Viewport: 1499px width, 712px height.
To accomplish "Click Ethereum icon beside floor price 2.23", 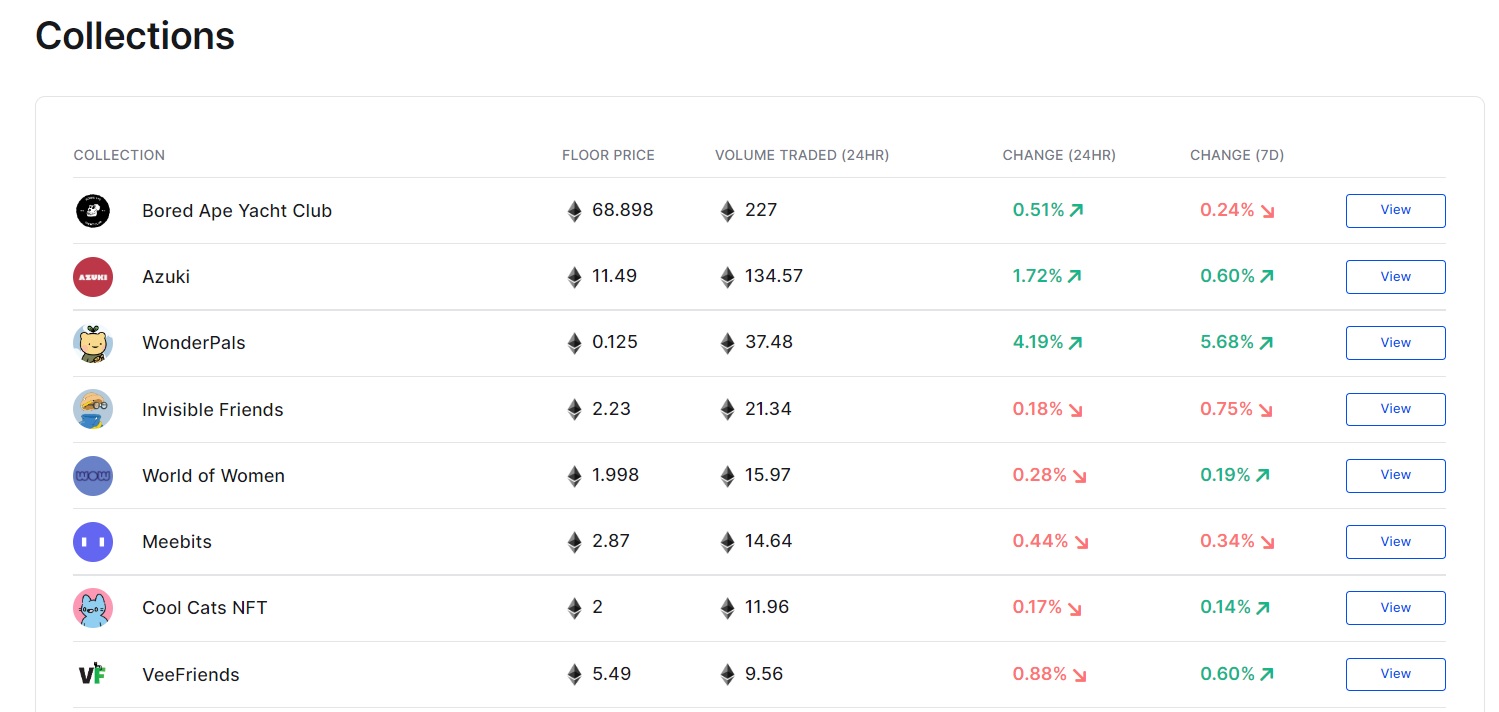I will pyautogui.click(x=574, y=409).
